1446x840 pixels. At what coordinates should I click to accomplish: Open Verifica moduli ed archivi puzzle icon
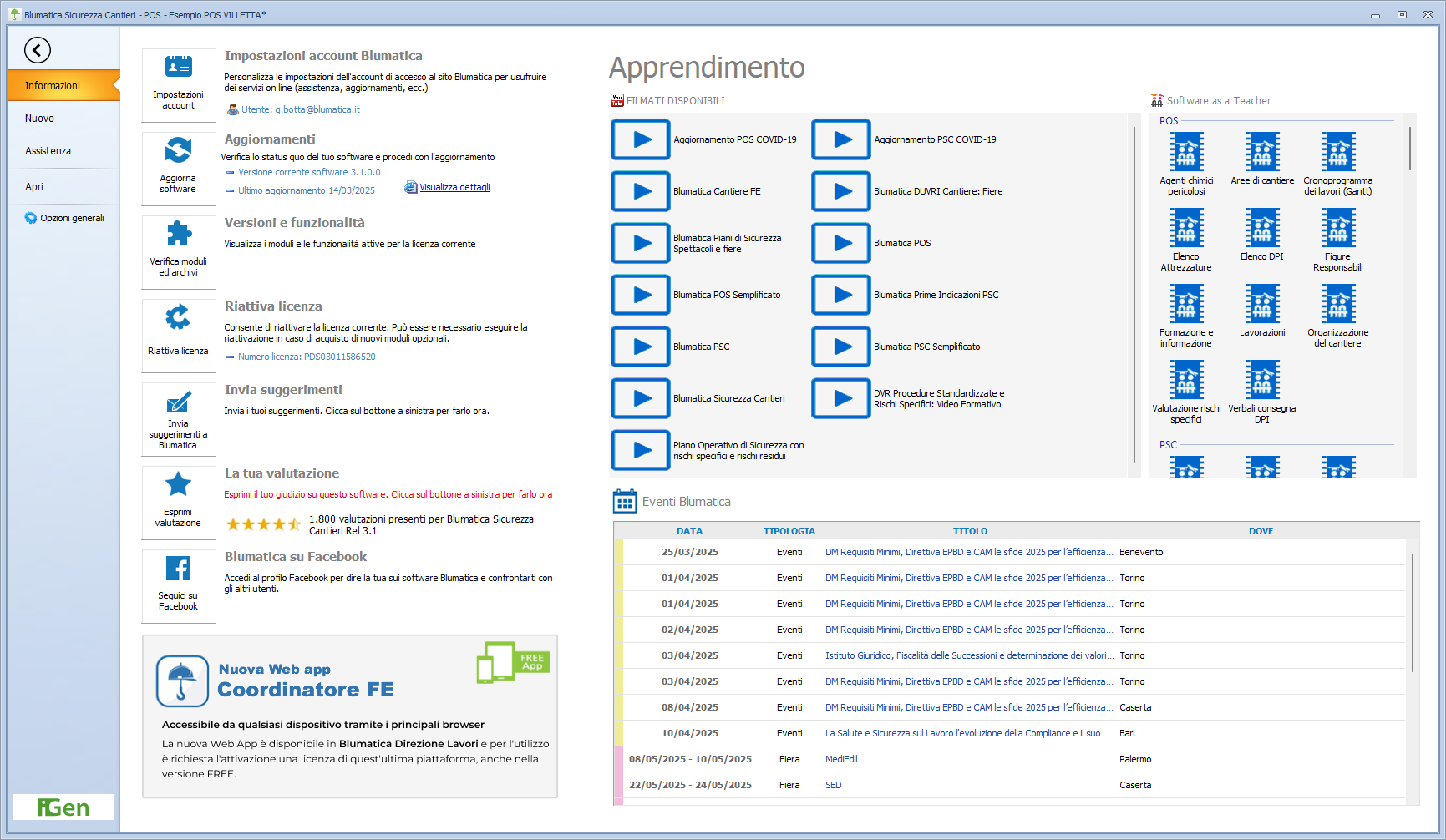[179, 252]
